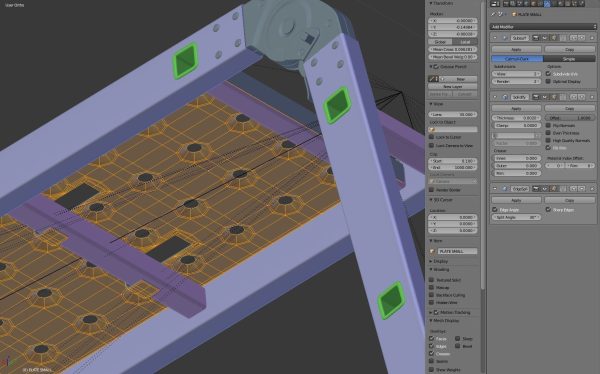Open the Particles properties tab
This screenshot has height=374, width=600.
click(x=574, y=3)
